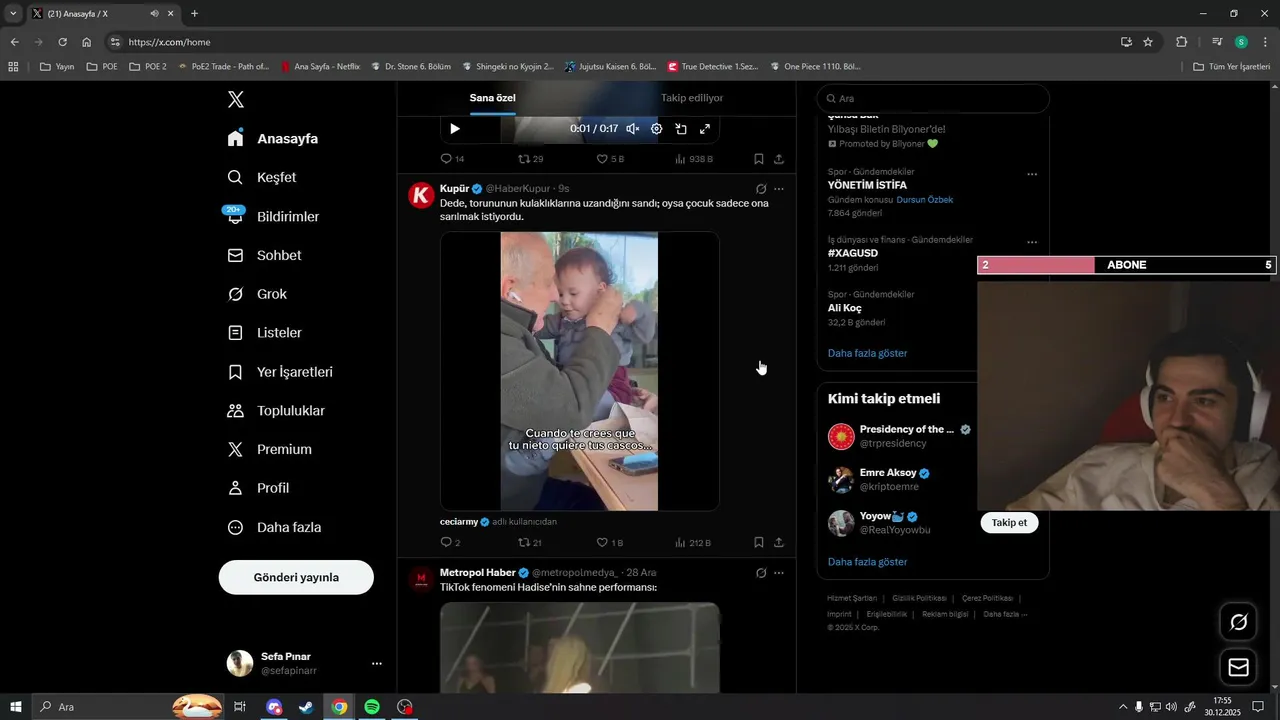1280x720 pixels.
Task: Bookmark the Kupür post
Action: click(759, 542)
